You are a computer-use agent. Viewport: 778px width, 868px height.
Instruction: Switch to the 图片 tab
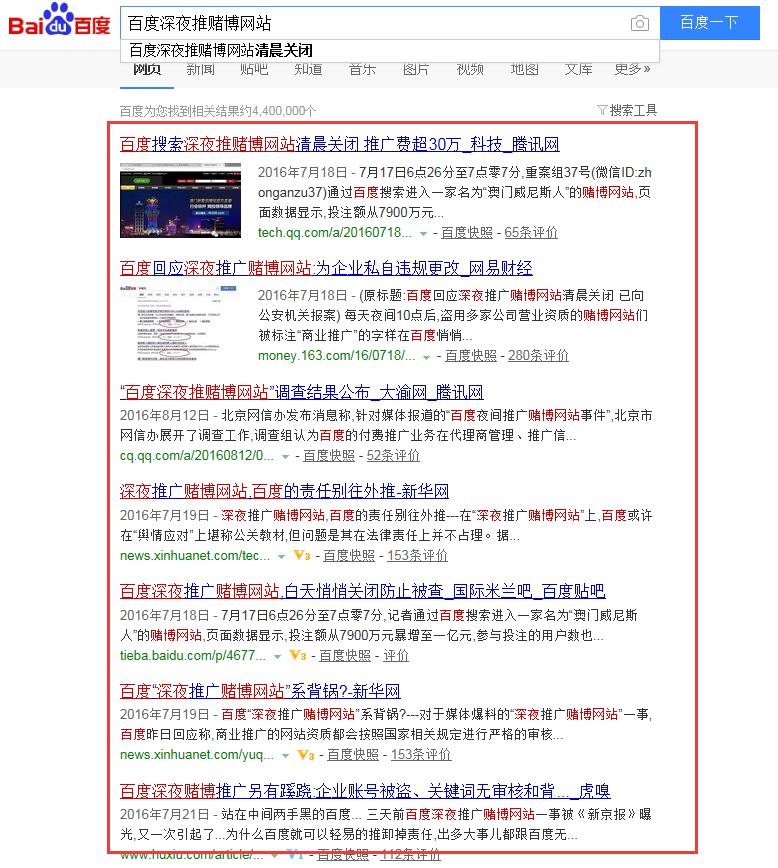click(x=416, y=69)
